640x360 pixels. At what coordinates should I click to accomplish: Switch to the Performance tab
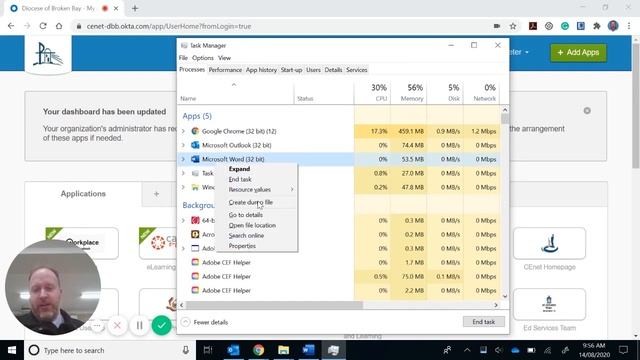tap(225, 70)
